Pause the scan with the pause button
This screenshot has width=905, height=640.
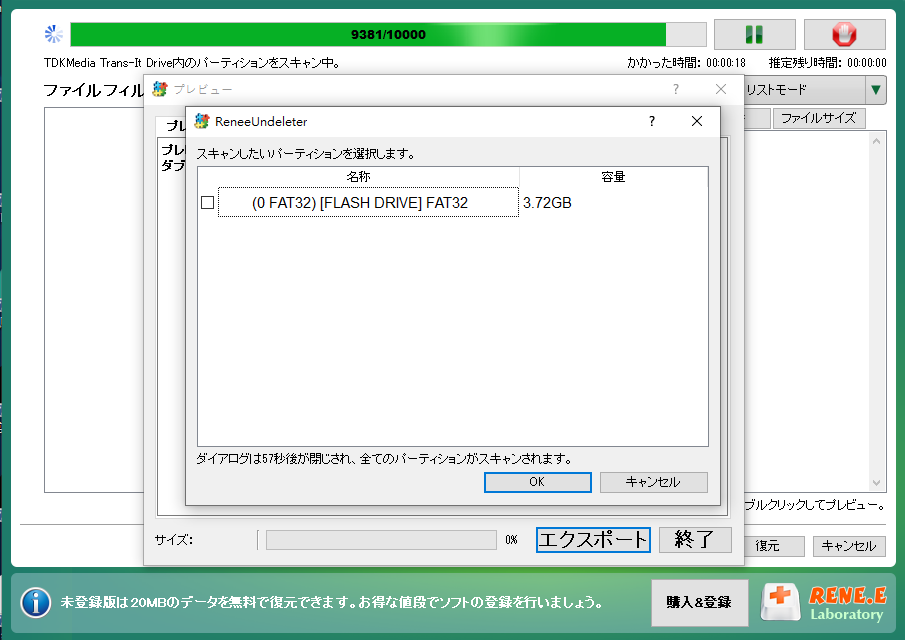pos(754,35)
